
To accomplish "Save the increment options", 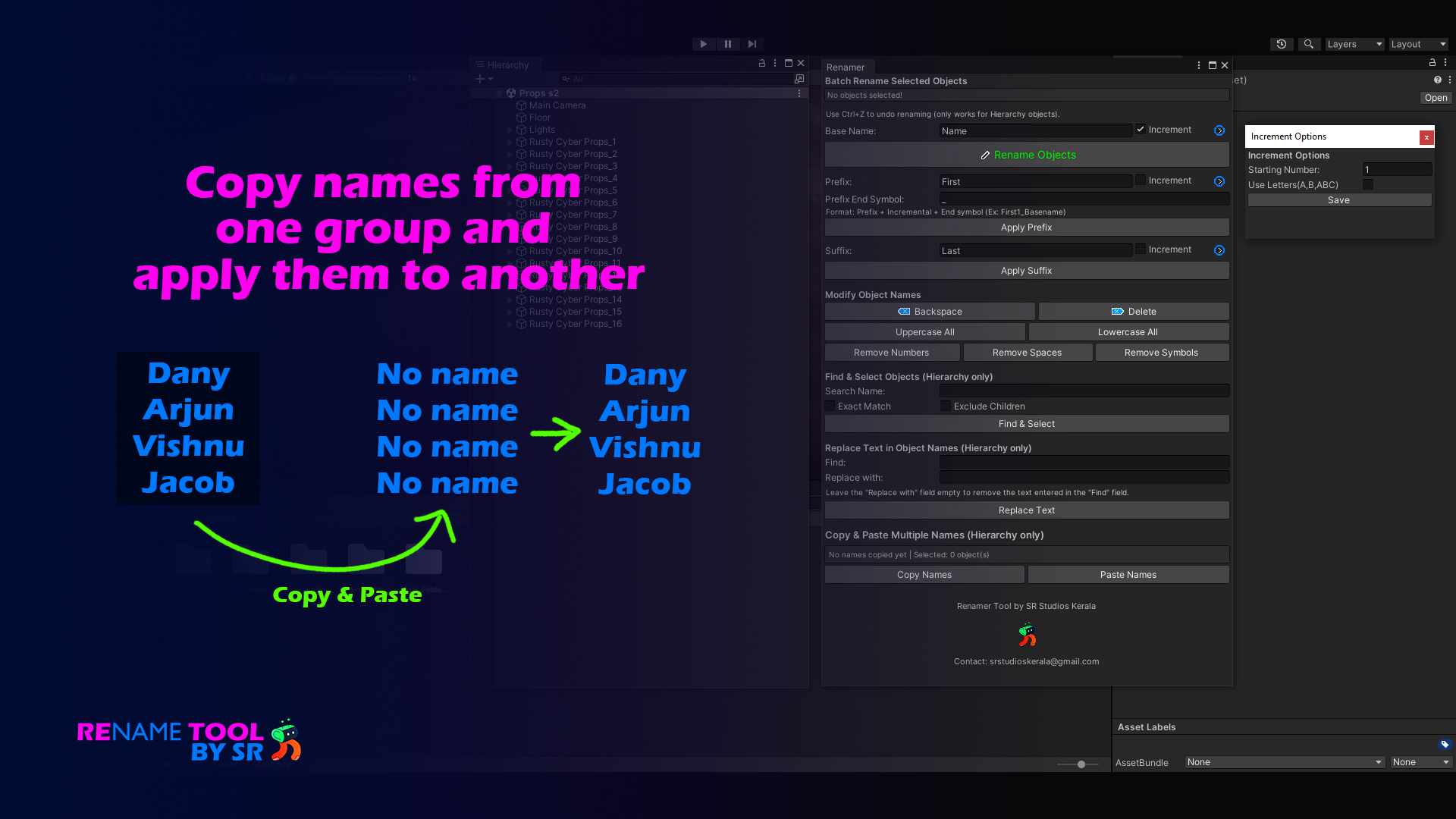I will [1339, 200].
